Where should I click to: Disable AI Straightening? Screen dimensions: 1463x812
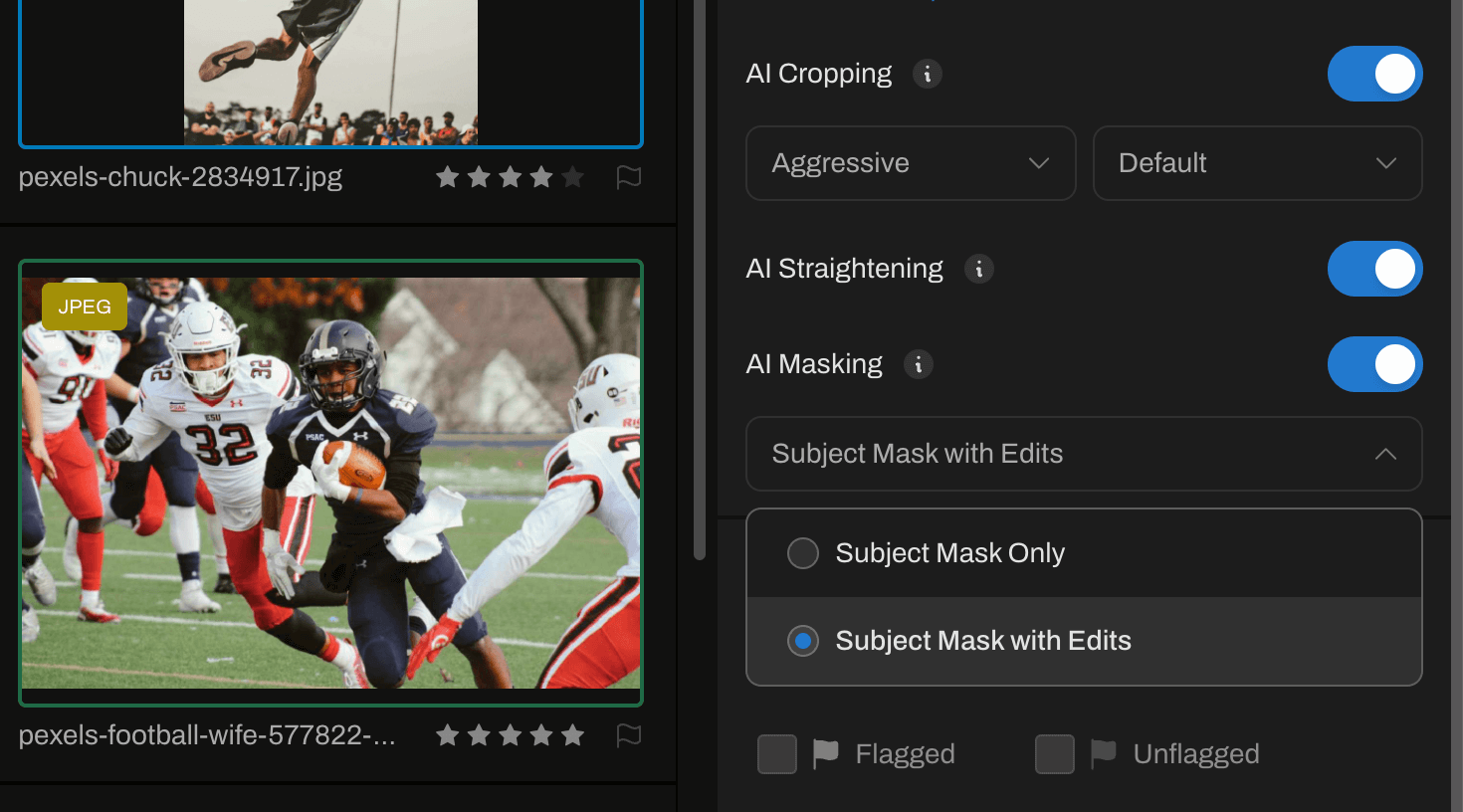(x=1374, y=269)
